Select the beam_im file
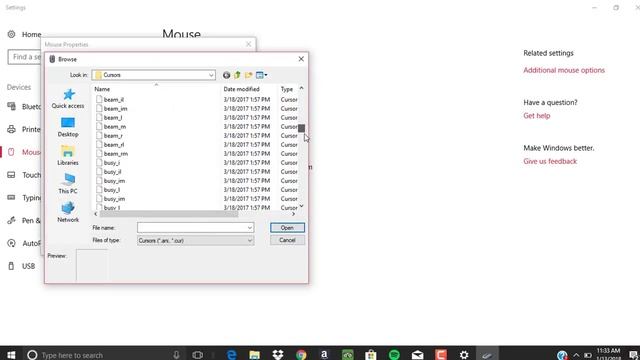 pyautogui.click(x=116, y=109)
